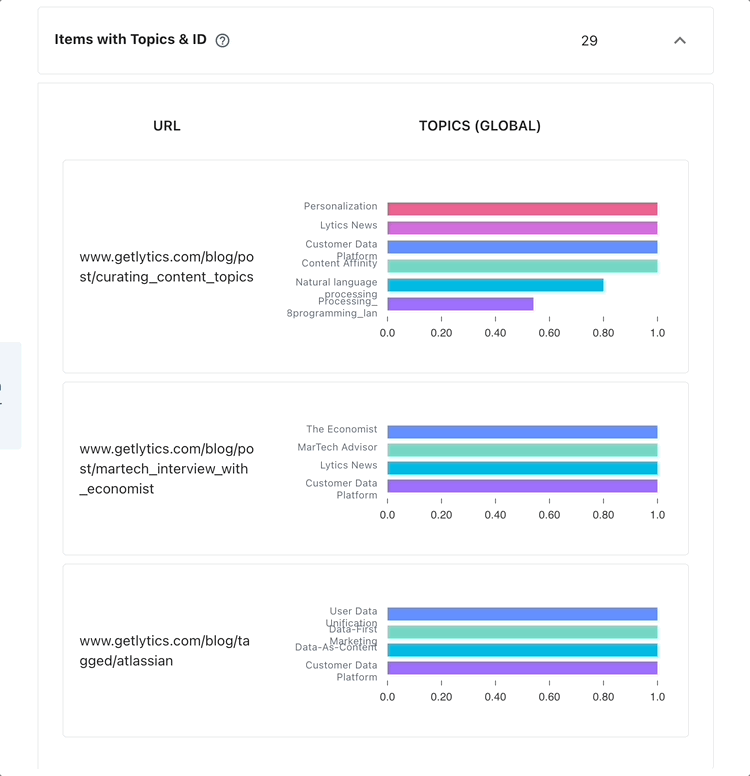Open the martech_interview_with_economist blog URL
Screen dimensions: 750x776
tap(166, 469)
